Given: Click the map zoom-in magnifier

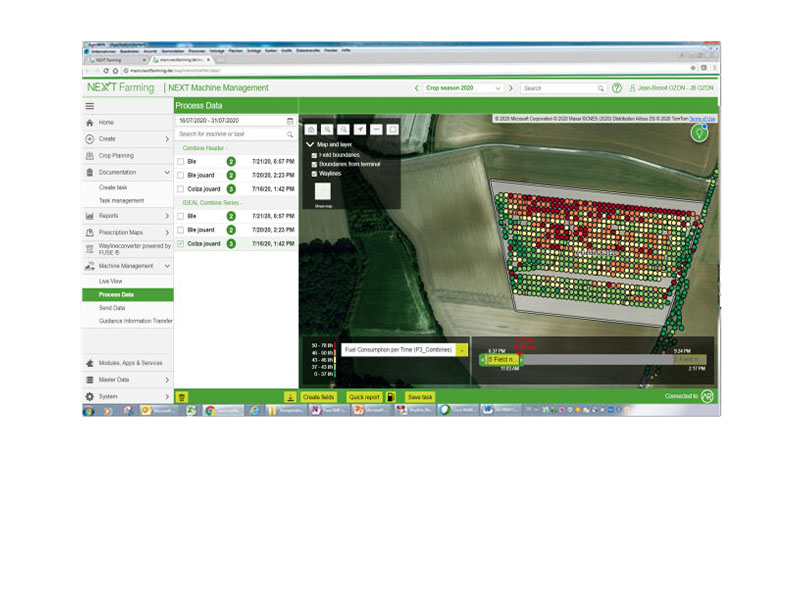Looking at the screenshot, I should pos(327,130).
